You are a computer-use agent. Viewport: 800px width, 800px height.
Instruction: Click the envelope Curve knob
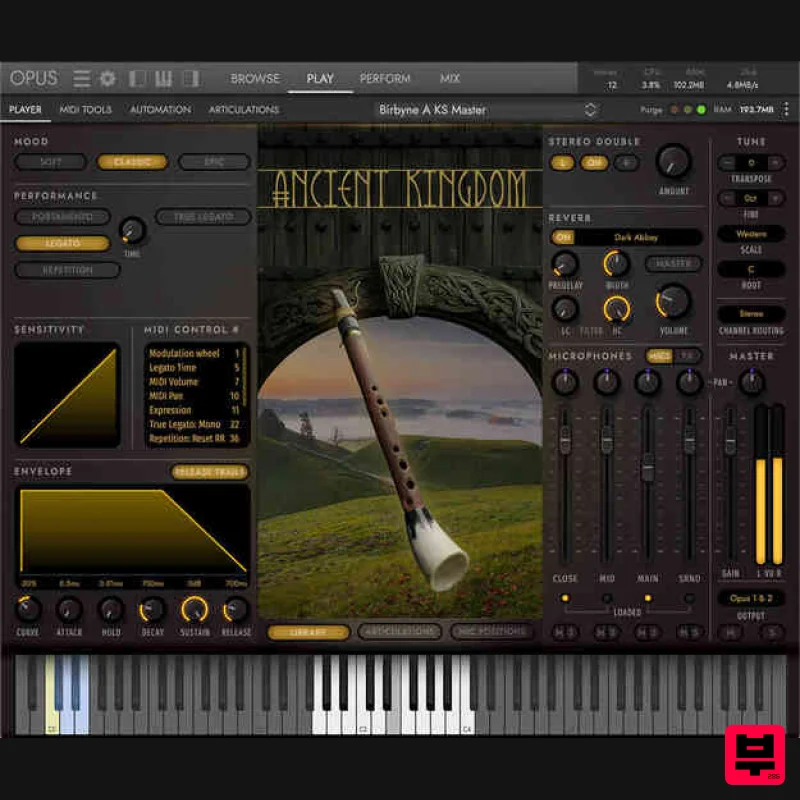[28, 609]
